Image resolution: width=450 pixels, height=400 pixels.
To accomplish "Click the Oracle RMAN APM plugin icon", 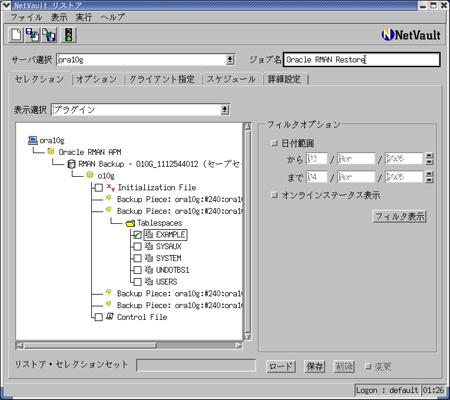I will click(x=51, y=152).
